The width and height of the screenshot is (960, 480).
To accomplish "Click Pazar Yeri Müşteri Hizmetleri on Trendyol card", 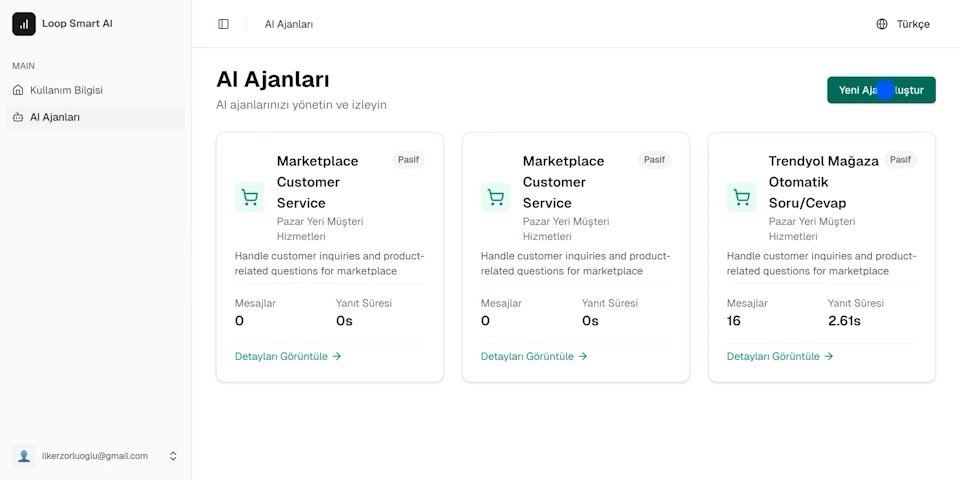I will point(812,229).
